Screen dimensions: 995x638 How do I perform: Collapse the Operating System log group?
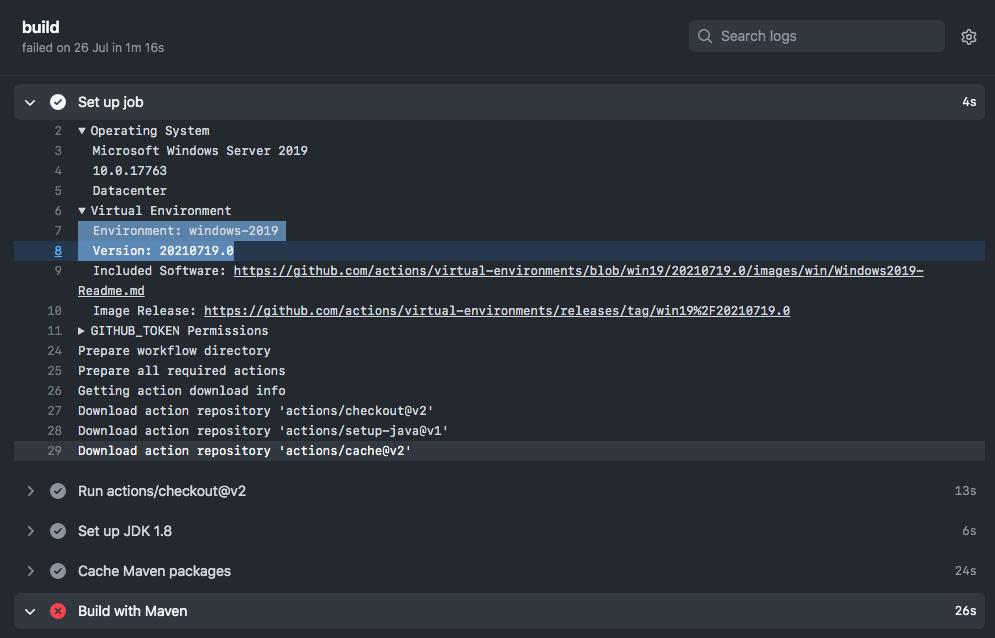click(x=82, y=131)
